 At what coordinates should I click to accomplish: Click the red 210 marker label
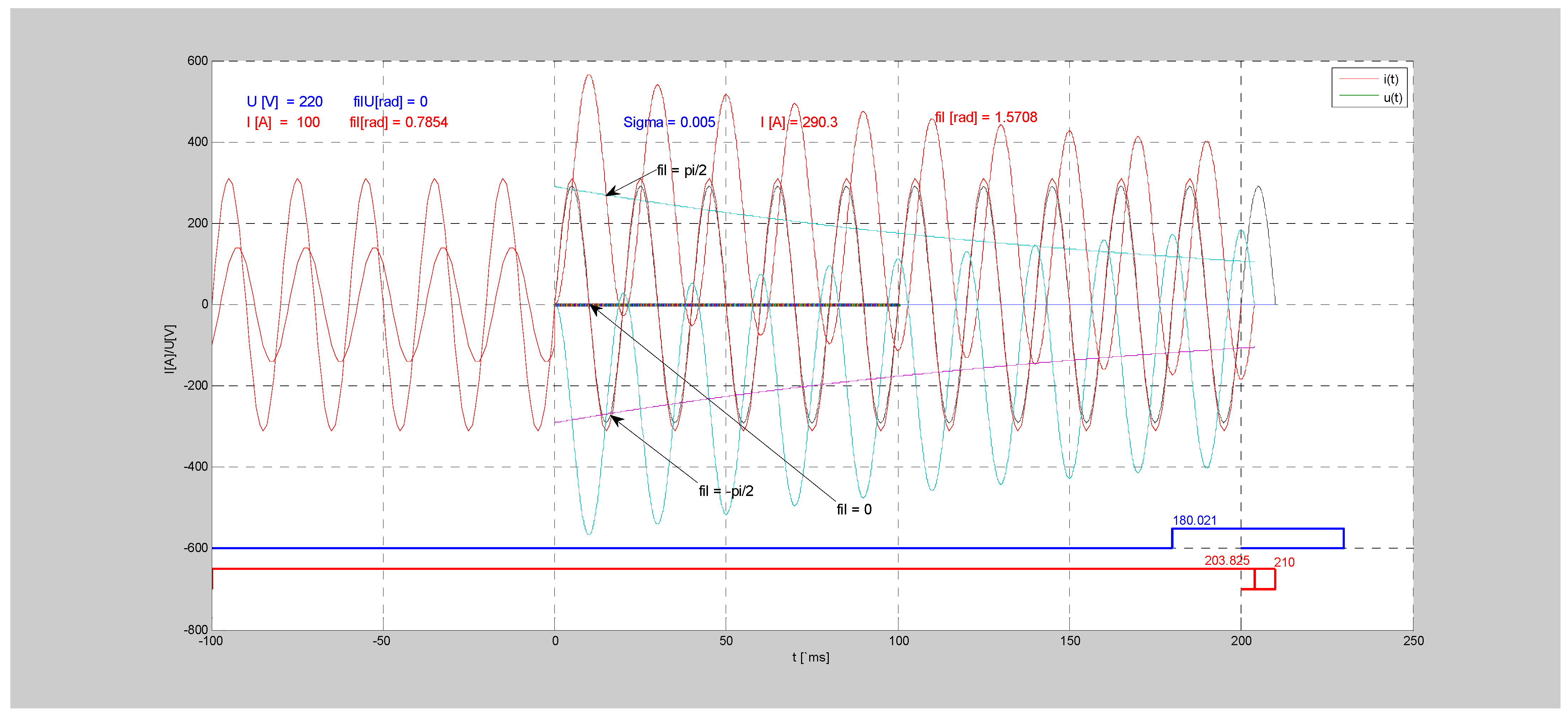tap(1284, 562)
